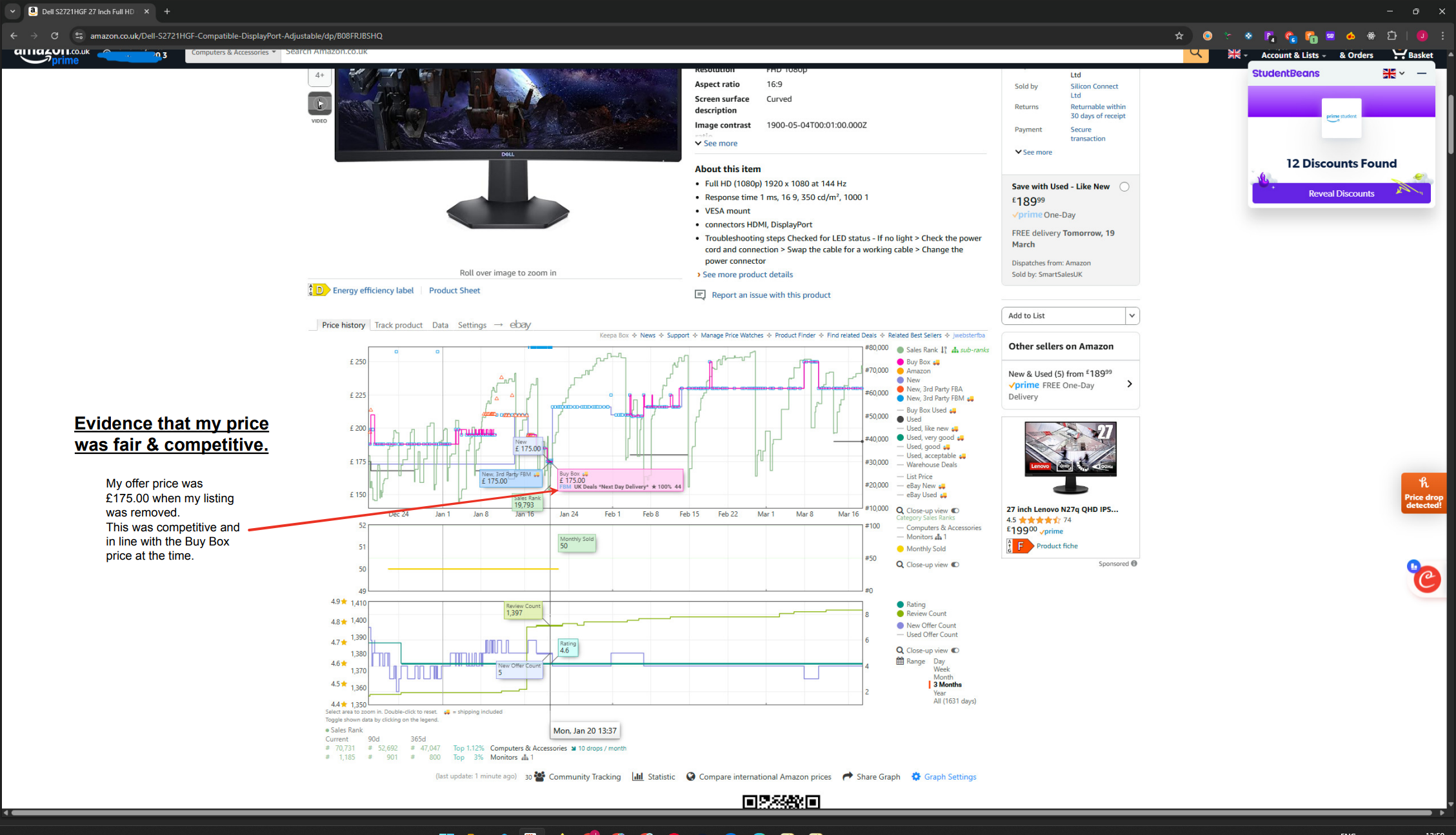
Task: Expand Other sellers New & Used chevron
Action: coord(1129,384)
